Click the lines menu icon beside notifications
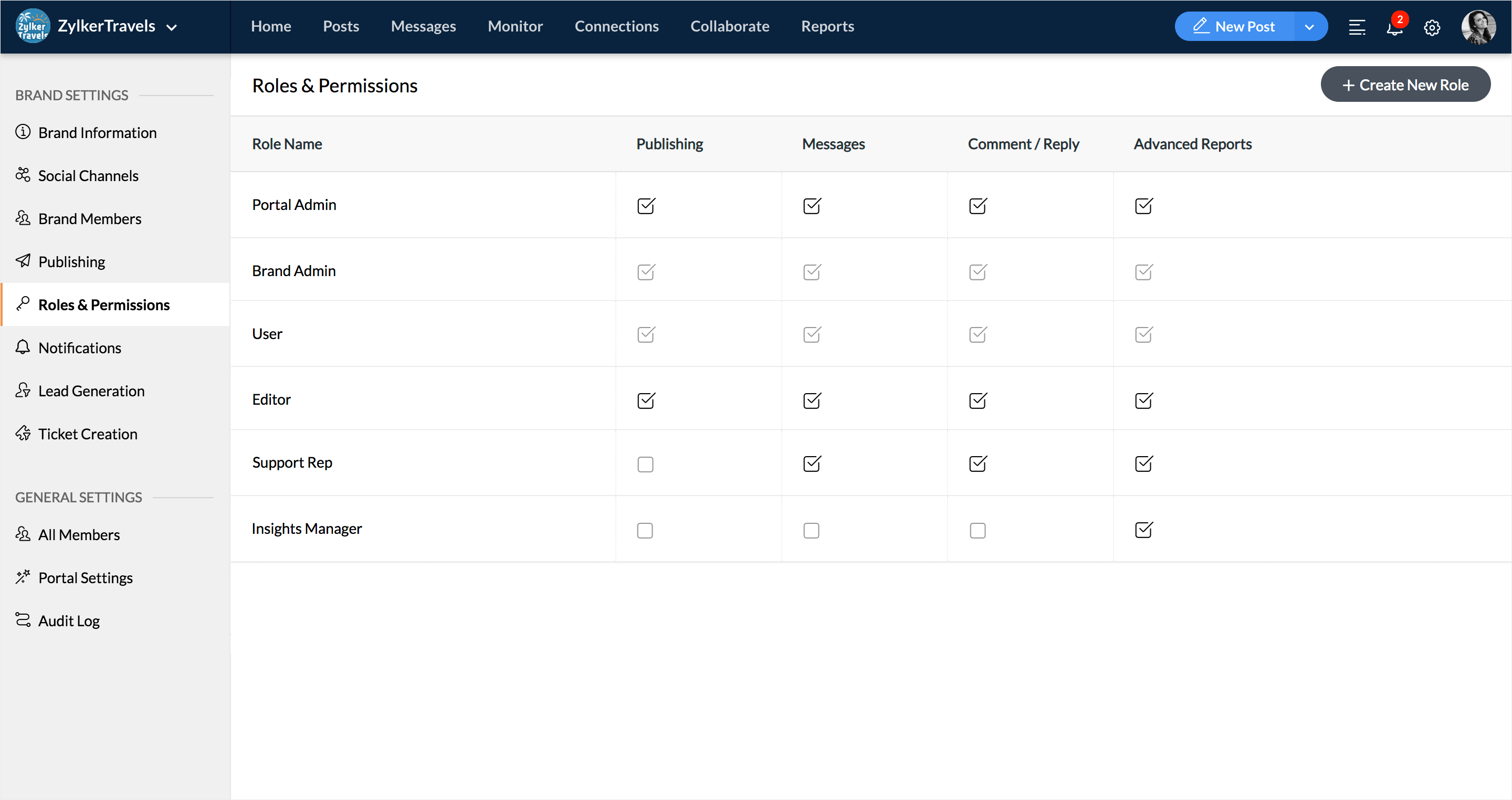 click(1357, 27)
